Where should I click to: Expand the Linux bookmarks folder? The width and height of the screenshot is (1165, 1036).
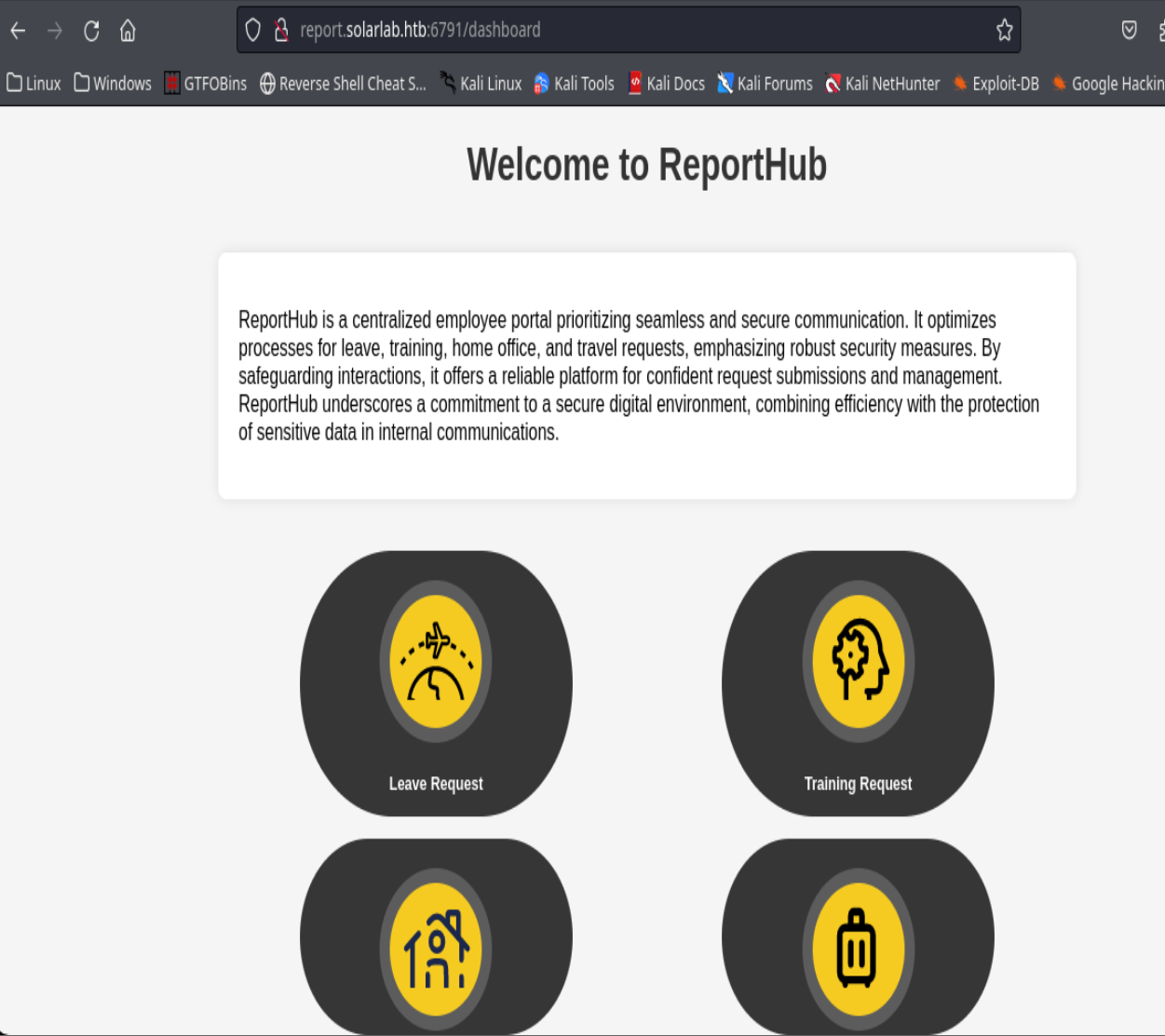pyautogui.click(x=34, y=84)
